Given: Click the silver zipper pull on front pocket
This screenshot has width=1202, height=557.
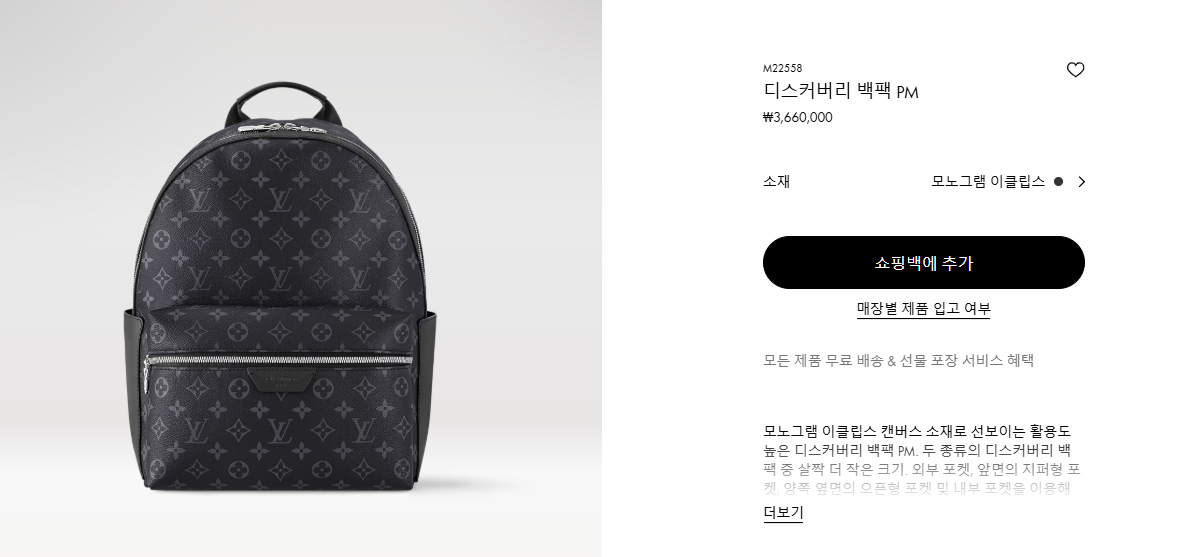Looking at the screenshot, I should point(146,378).
